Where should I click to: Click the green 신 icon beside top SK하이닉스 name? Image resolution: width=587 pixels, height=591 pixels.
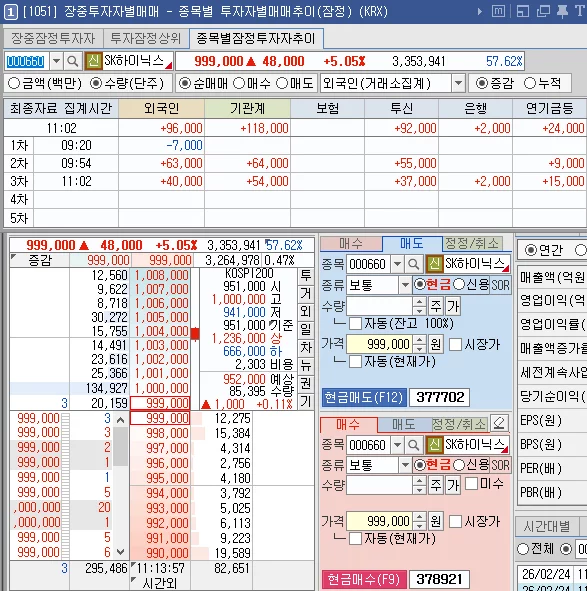coord(93,61)
